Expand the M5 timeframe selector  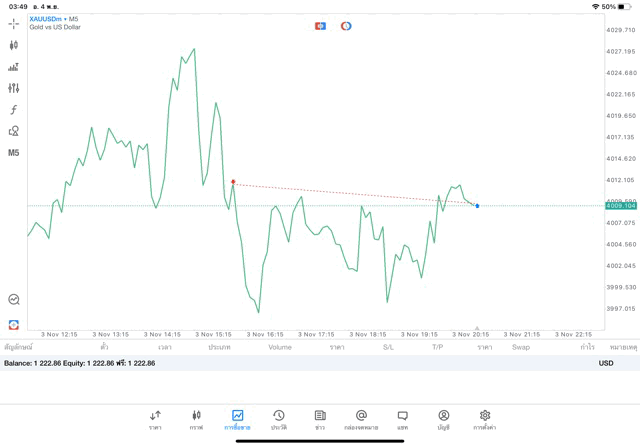click(13, 153)
